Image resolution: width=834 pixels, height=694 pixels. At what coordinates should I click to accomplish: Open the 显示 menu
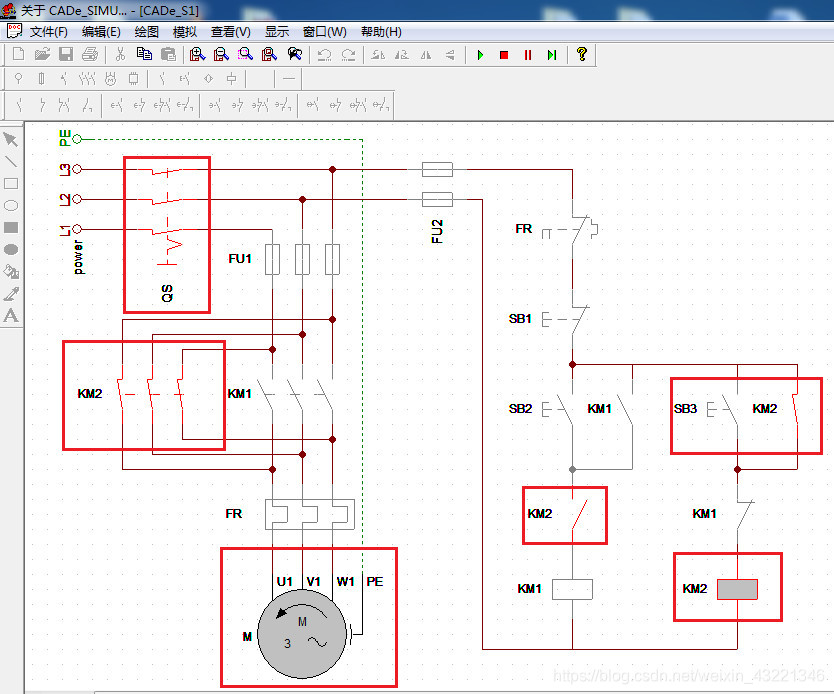277,32
